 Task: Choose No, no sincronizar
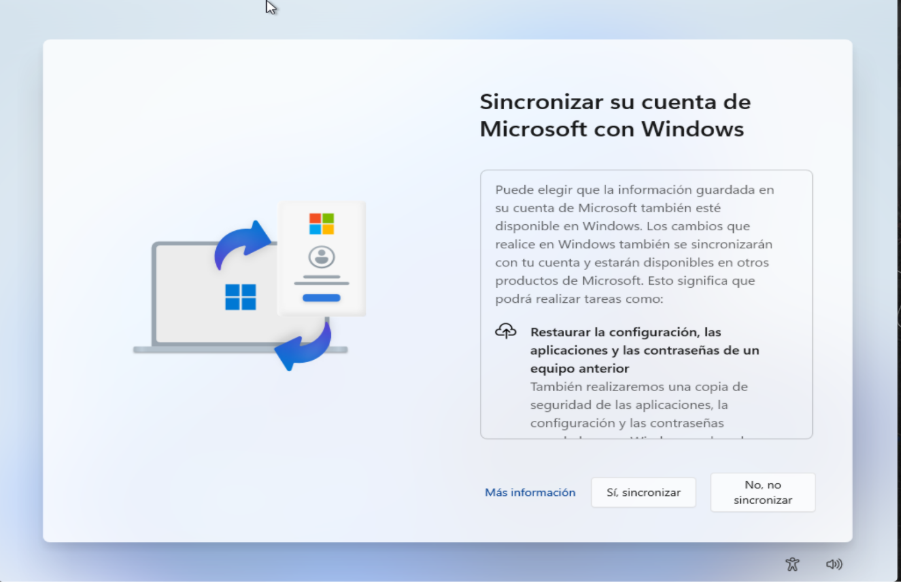pyautogui.click(x=762, y=492)
